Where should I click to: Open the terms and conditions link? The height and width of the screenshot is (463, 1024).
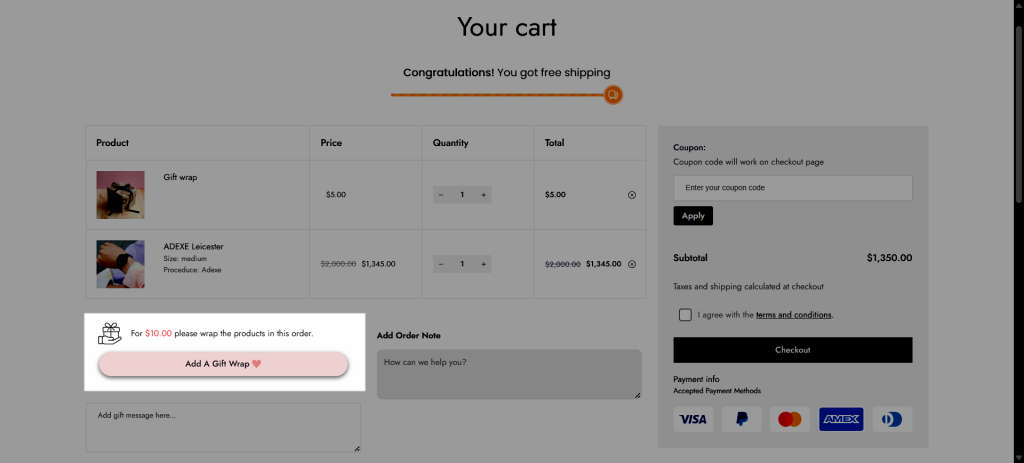pyautogui.click(x=793, y=315)
